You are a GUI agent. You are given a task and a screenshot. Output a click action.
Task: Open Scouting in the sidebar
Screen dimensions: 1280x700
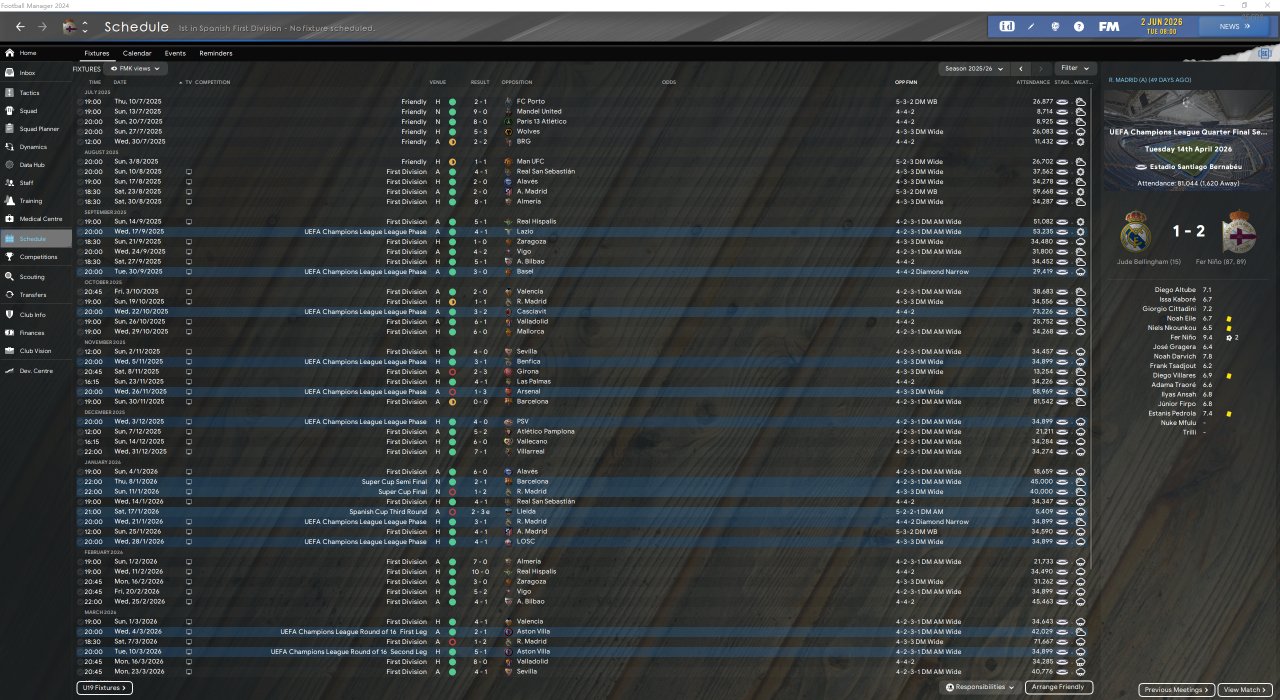tap(36, 277)
